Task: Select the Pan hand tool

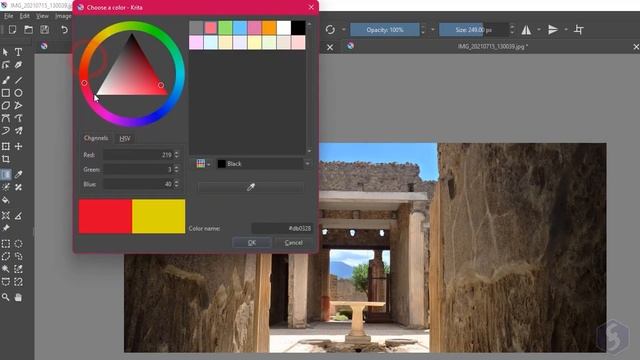Action: 18,297
